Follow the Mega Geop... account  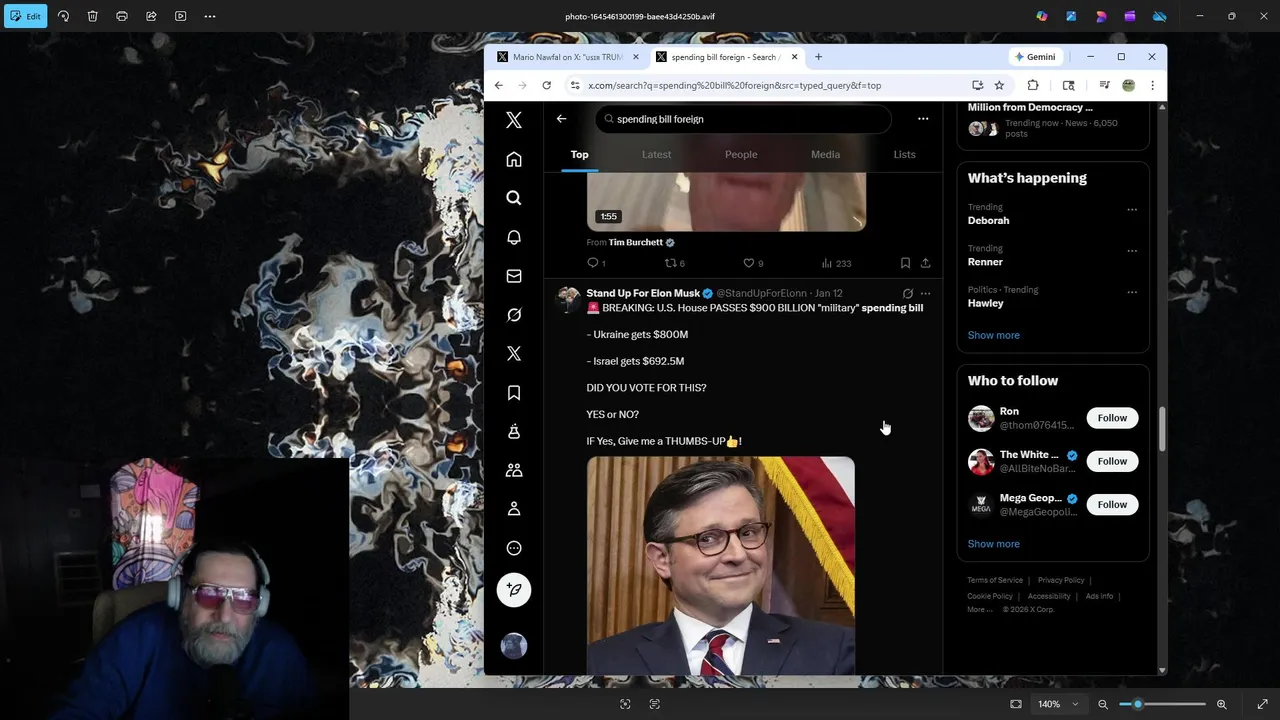(x=1112, y=504)
